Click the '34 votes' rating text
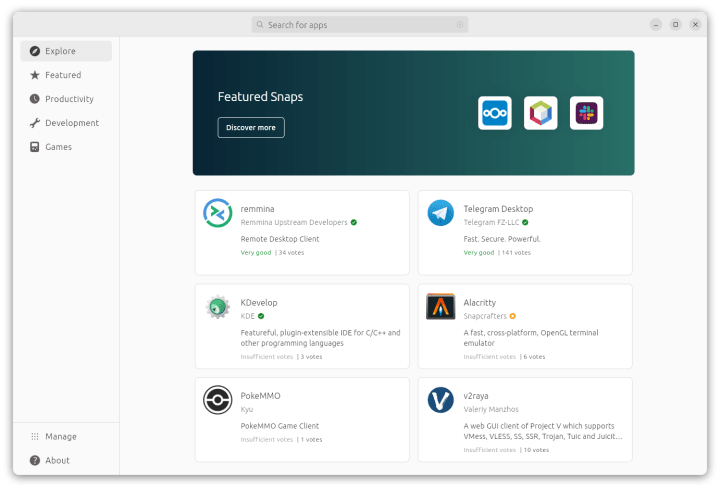Screen dimensions: 720x490 point(291,253)
